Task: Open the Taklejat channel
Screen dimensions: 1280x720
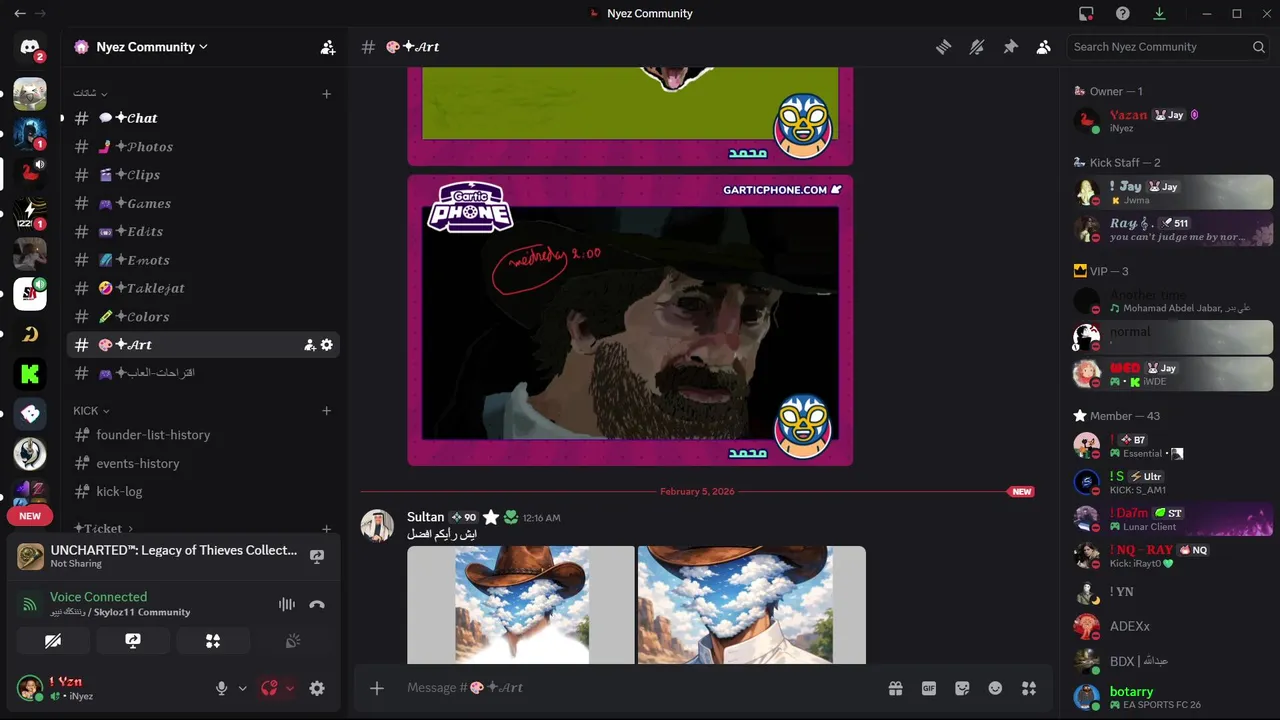Action: coord(203,288)
